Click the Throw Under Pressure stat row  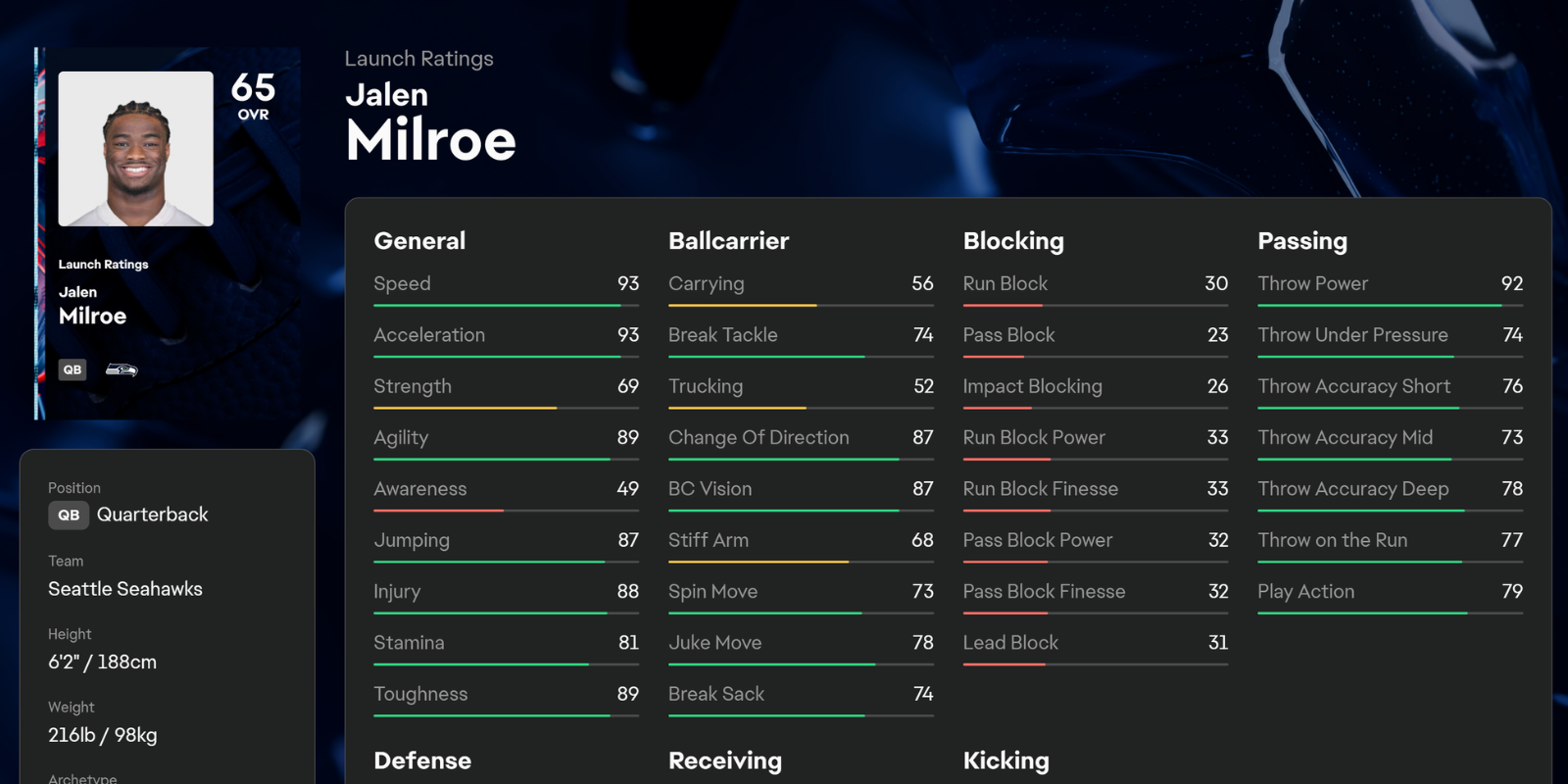[1390, 335]
